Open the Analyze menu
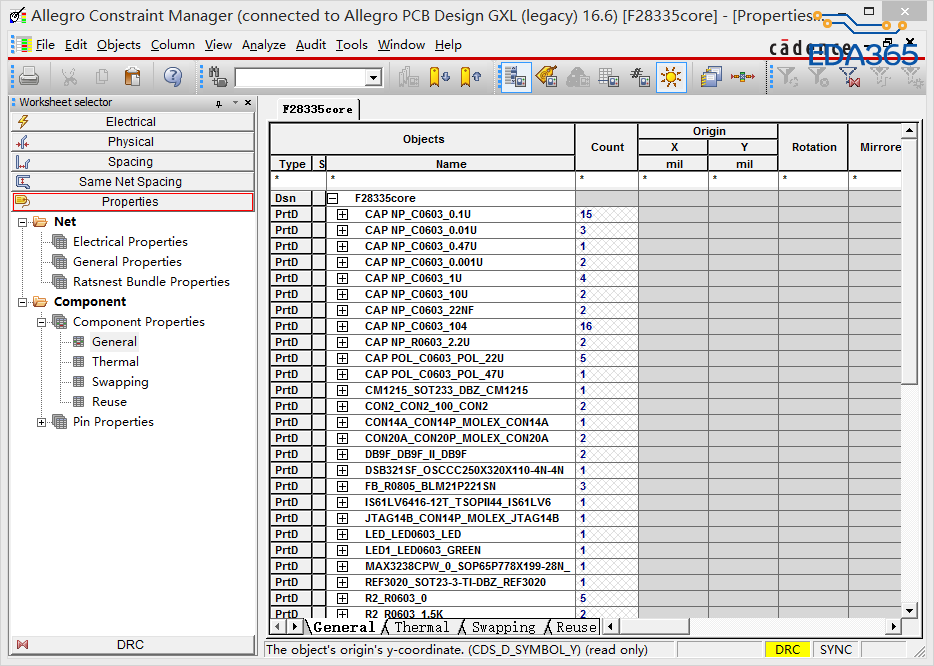Viewport: 934px width, 666px height. point(264,45)
